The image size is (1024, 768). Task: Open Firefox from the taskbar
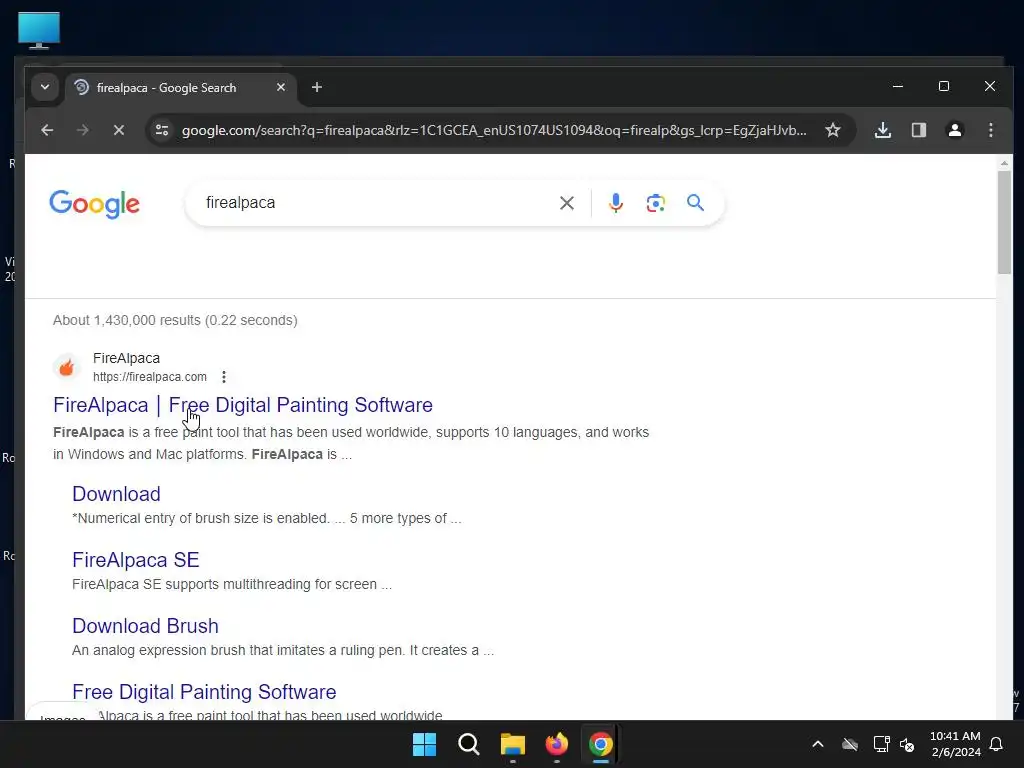point(556,744)
